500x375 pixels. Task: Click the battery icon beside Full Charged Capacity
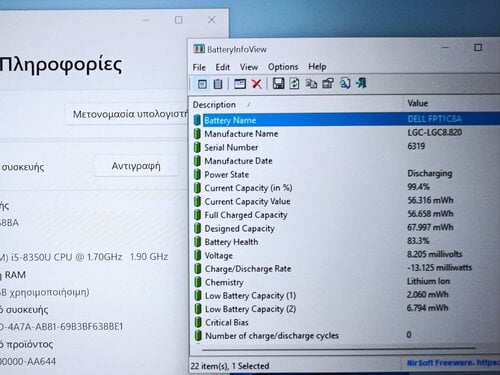click(198, 215)
